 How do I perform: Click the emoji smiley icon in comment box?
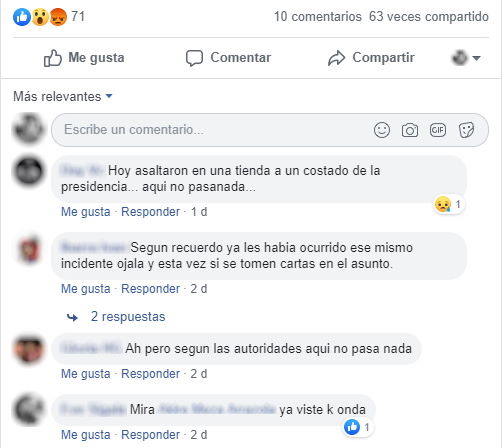click(x=382, y=130)
